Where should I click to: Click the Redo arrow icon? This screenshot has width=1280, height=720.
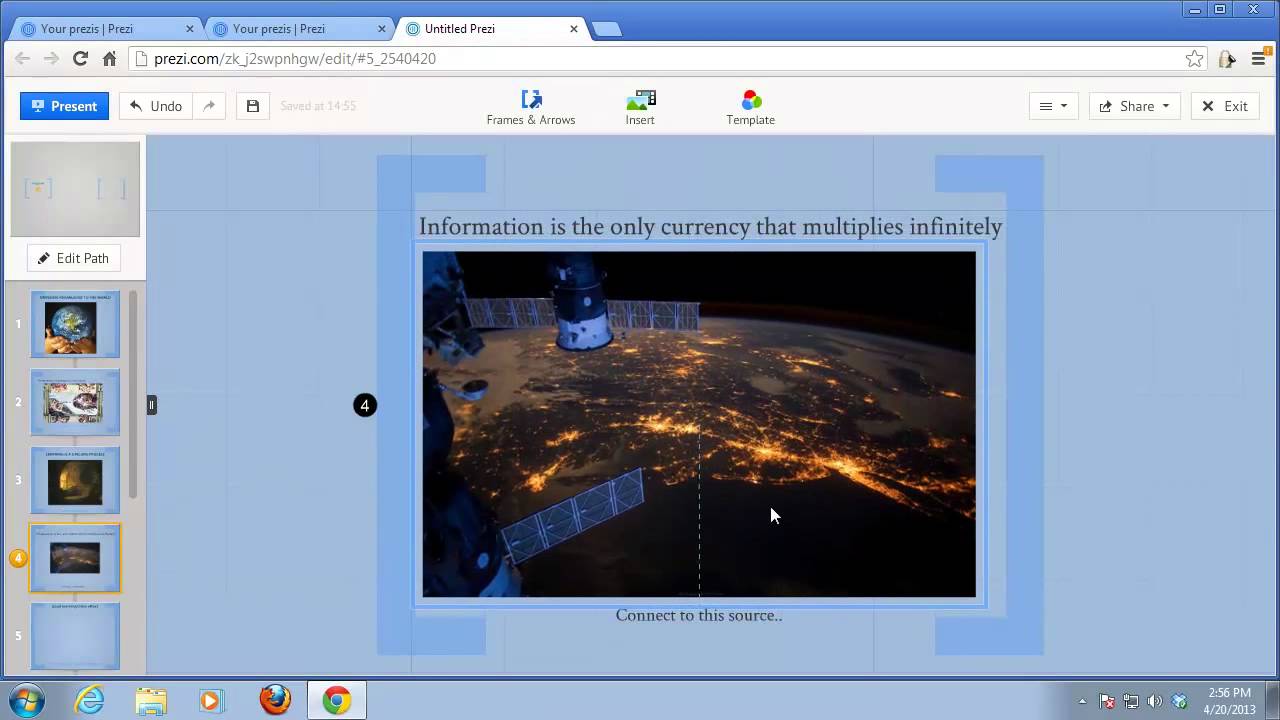click(x=209, y=106)
